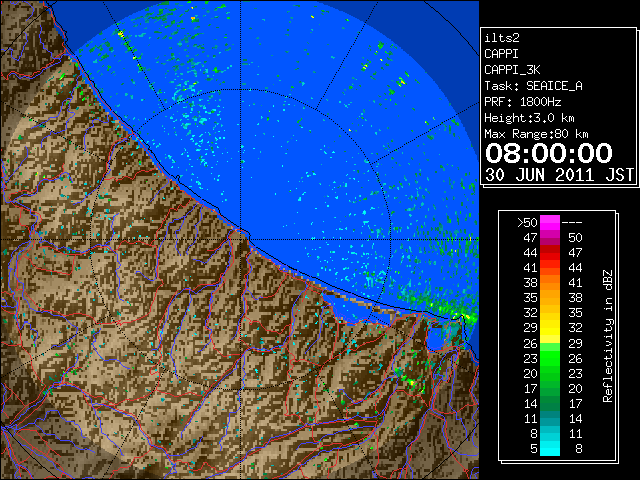Image resolution: width=640 pixels, height=480 pixels.
Task: Click the red 44–47 dBZ legend swatch
Action: [x=550, y=253]
